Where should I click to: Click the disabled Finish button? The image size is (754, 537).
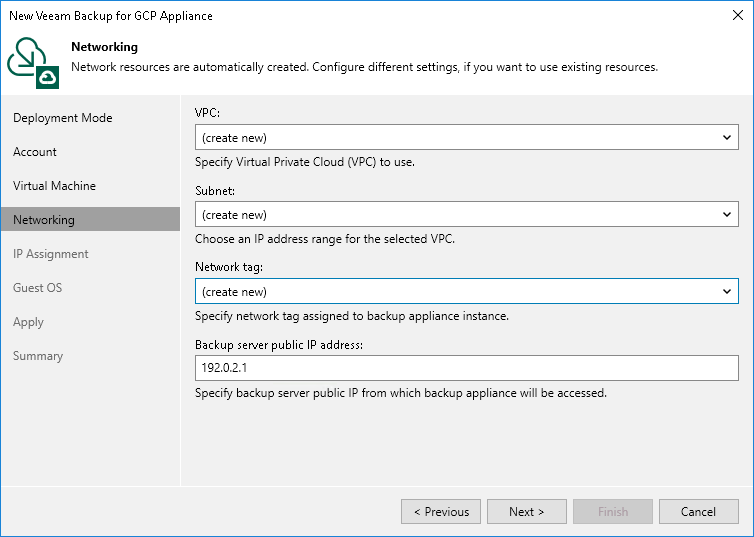tap(613, 512)
